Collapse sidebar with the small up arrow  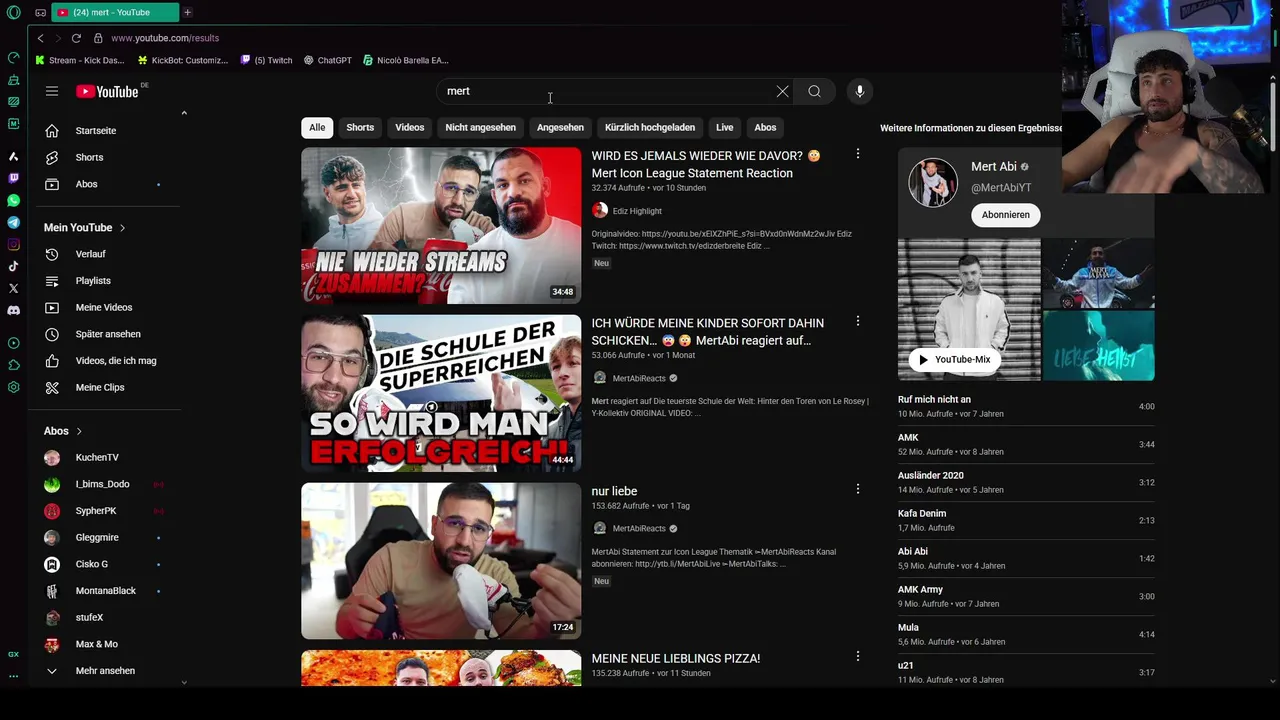coord(184,113)
